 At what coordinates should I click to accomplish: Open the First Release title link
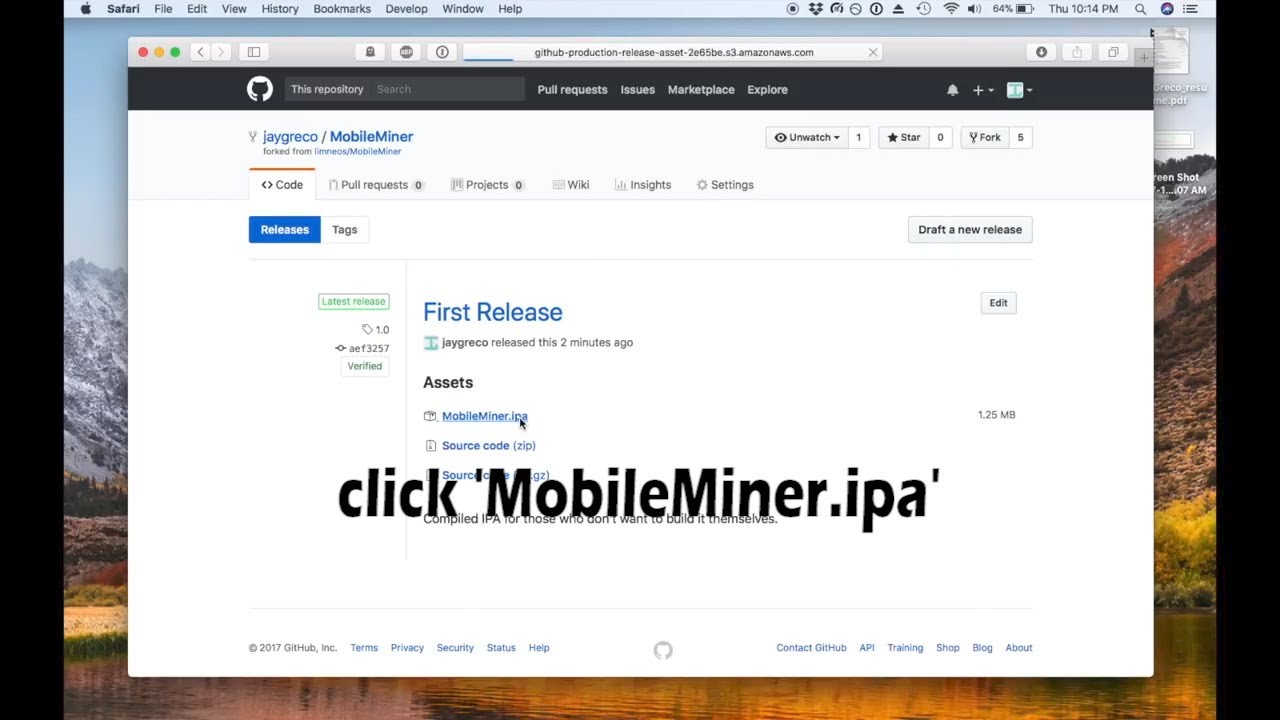493,312
